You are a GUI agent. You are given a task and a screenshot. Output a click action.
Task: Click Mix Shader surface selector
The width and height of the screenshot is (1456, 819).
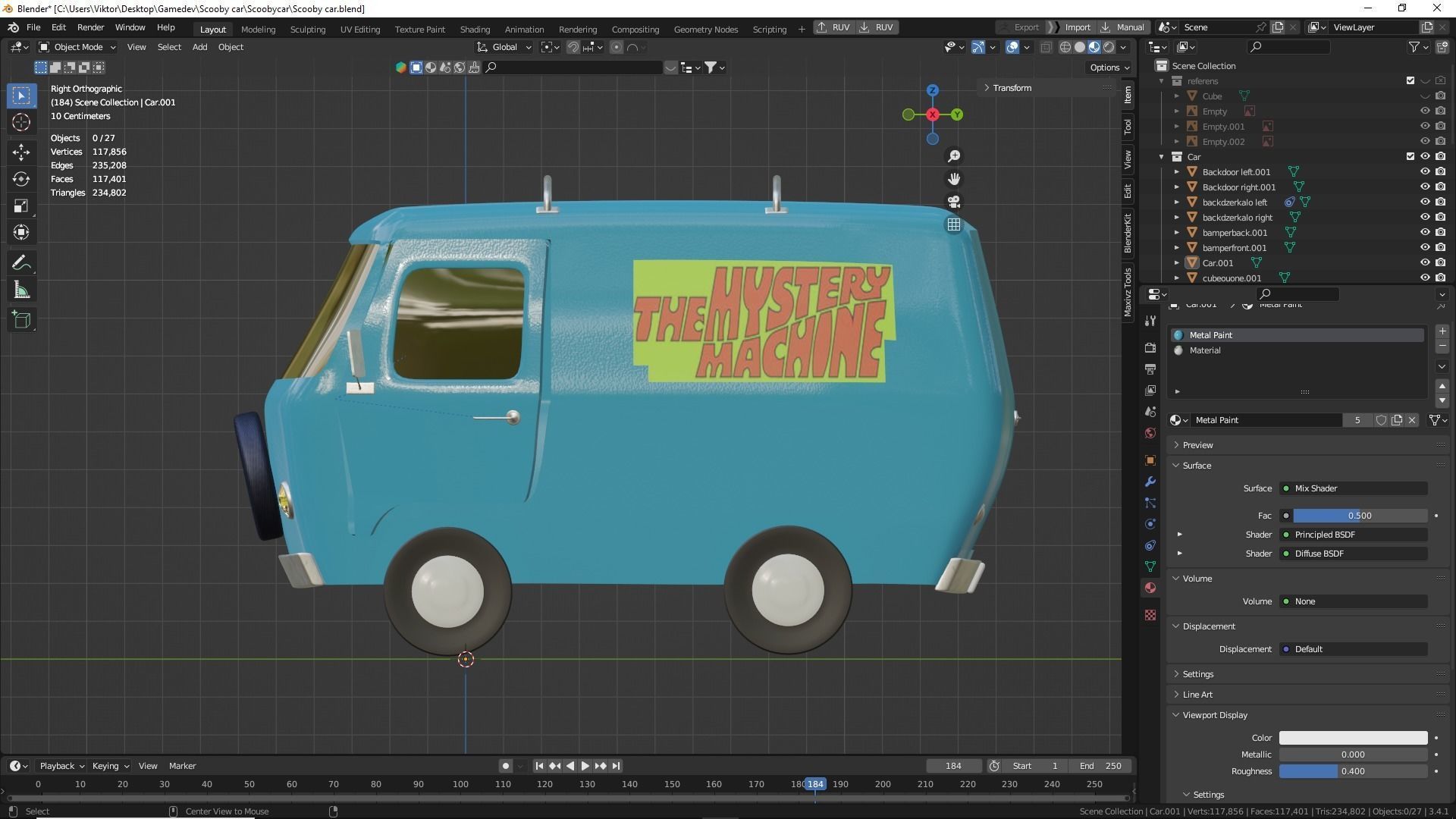click(1354, 488)
